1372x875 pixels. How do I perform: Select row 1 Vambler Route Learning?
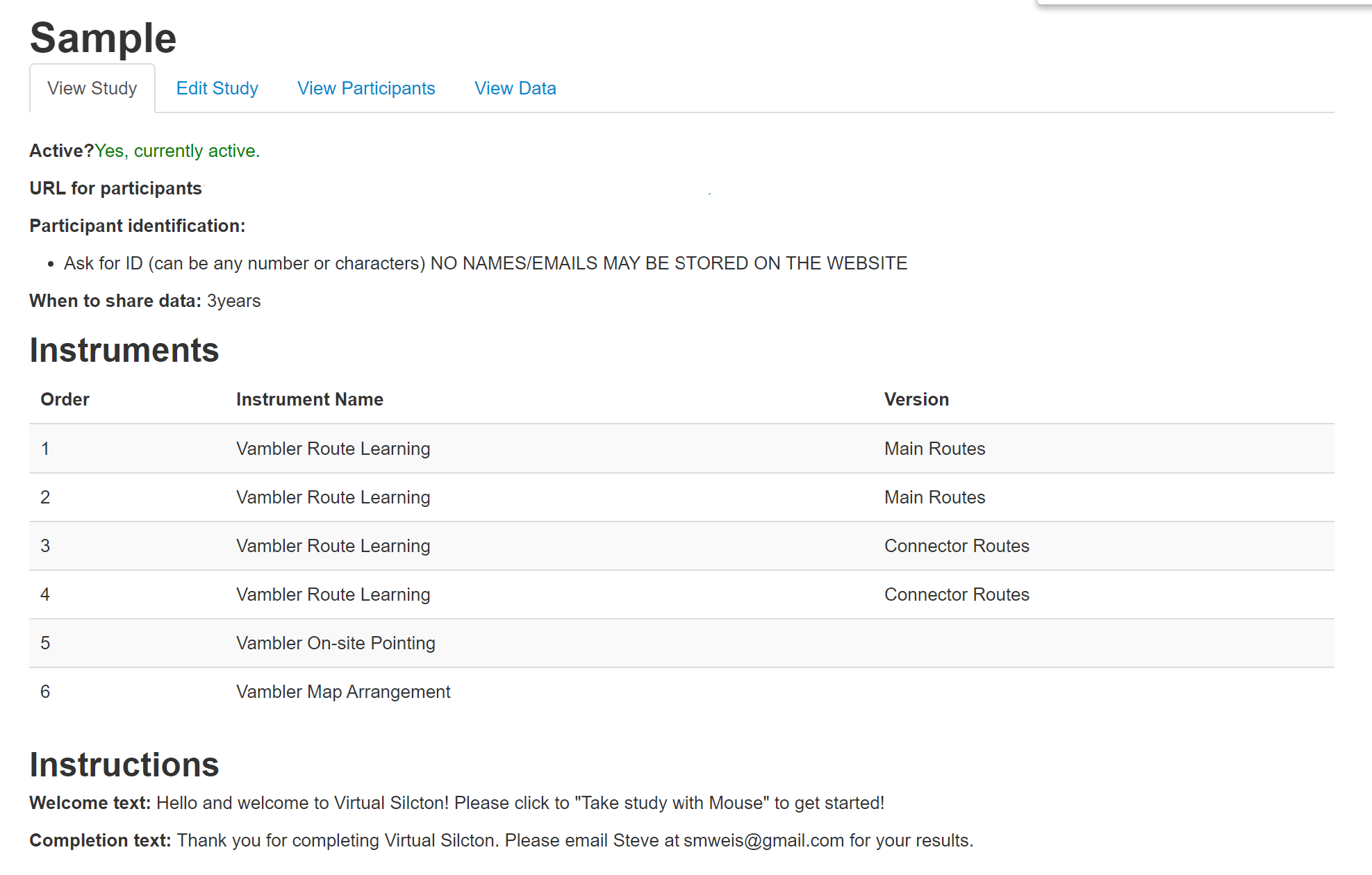[x=333, y=449]
